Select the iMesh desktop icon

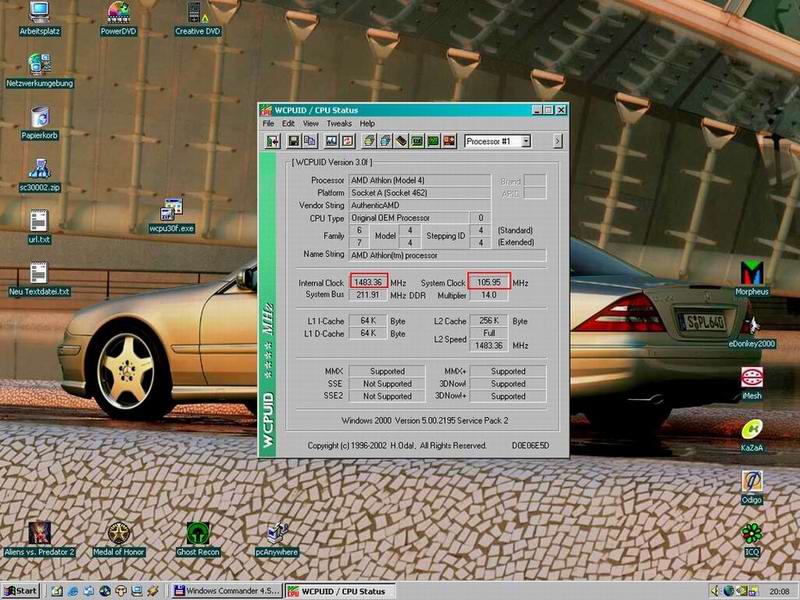[752, 383]
